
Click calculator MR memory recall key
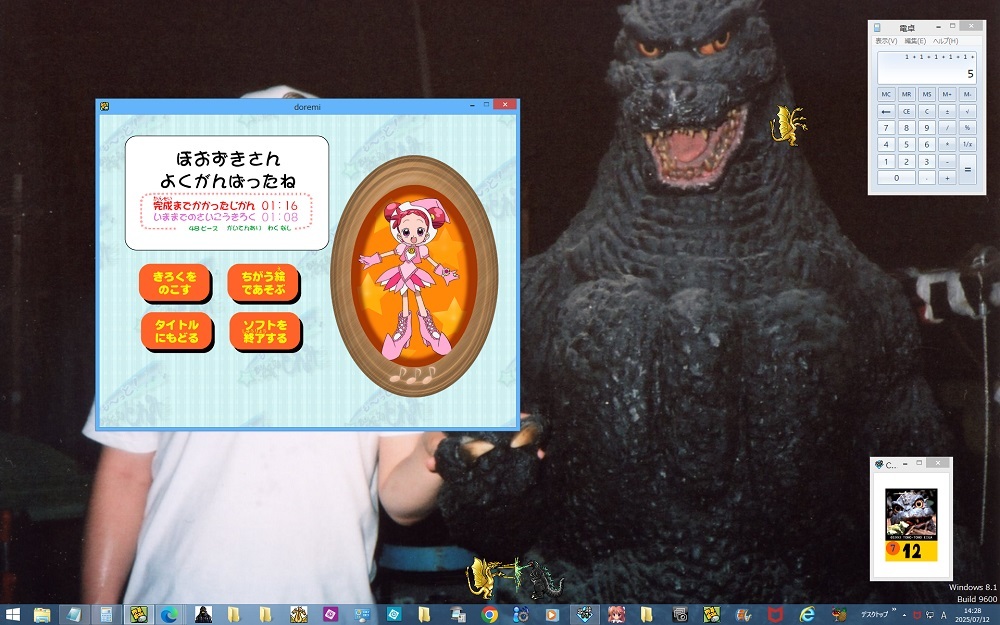(906, 94)
